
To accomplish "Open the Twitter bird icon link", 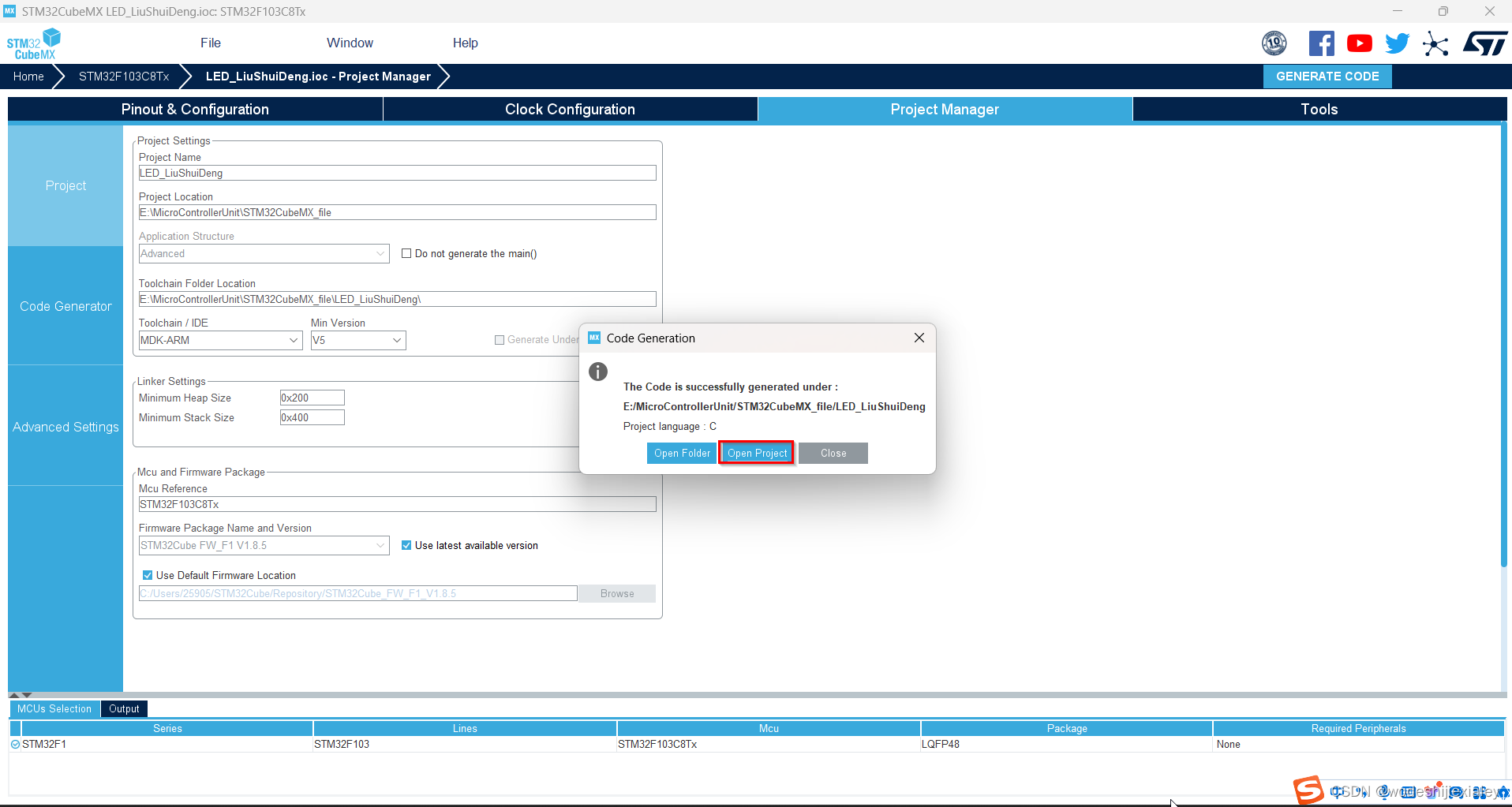I will 1397,43.
